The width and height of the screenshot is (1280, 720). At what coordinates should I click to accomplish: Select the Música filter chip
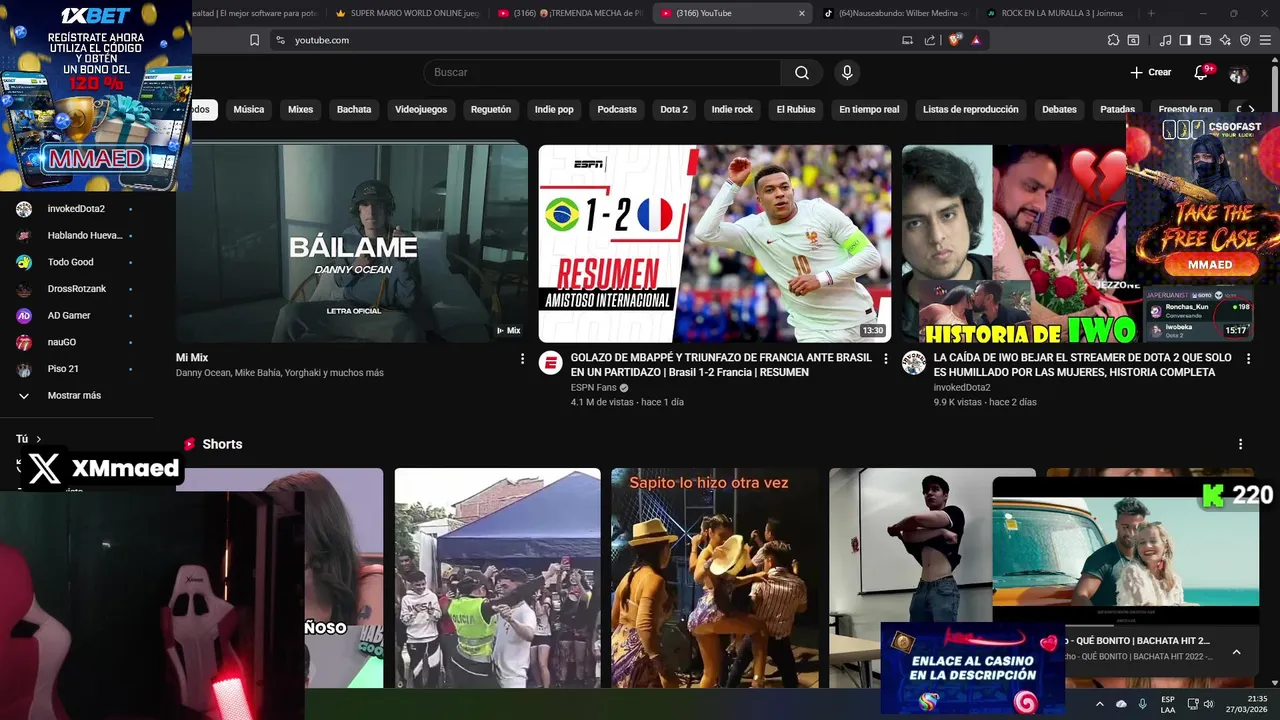coord(249,109)
